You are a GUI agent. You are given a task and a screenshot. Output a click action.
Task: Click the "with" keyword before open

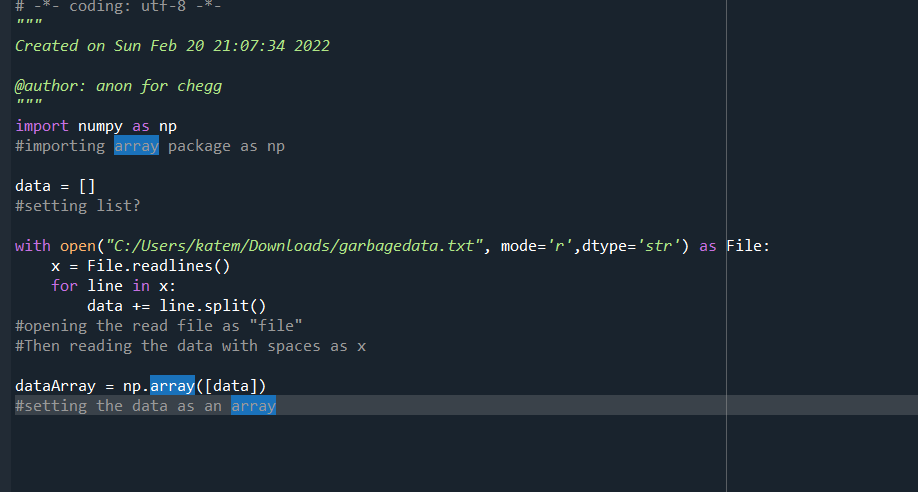point(33,246)
